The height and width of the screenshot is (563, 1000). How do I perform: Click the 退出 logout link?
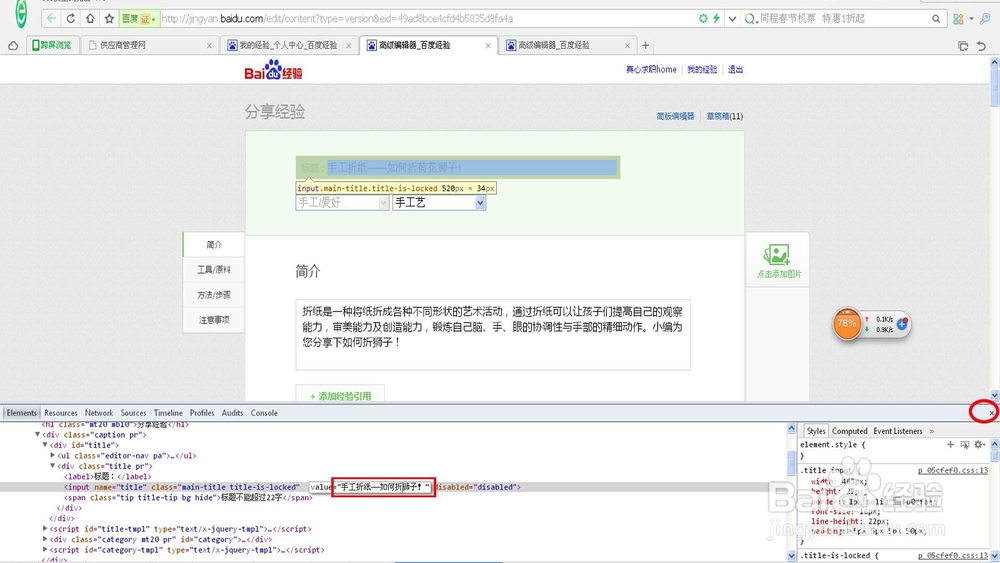[735, 69]
